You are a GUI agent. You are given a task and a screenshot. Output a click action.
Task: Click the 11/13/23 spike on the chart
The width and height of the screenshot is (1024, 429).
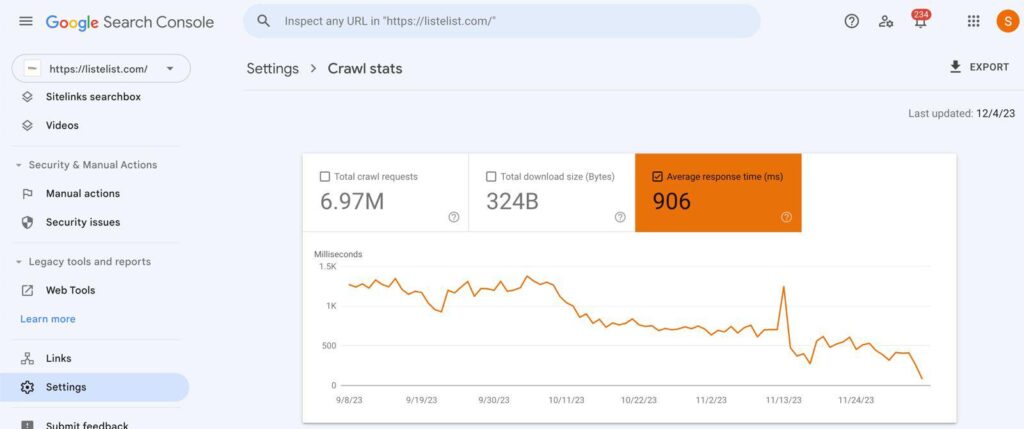pos(783,287)
